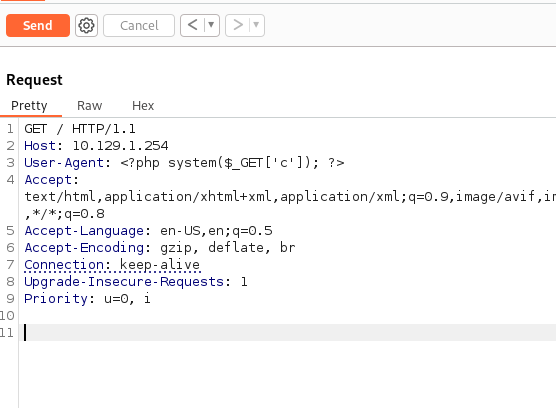Viewport: 556px width, 408px height.
Task: Click line number 10 in gutter
Action: click(x=7, y=315)
